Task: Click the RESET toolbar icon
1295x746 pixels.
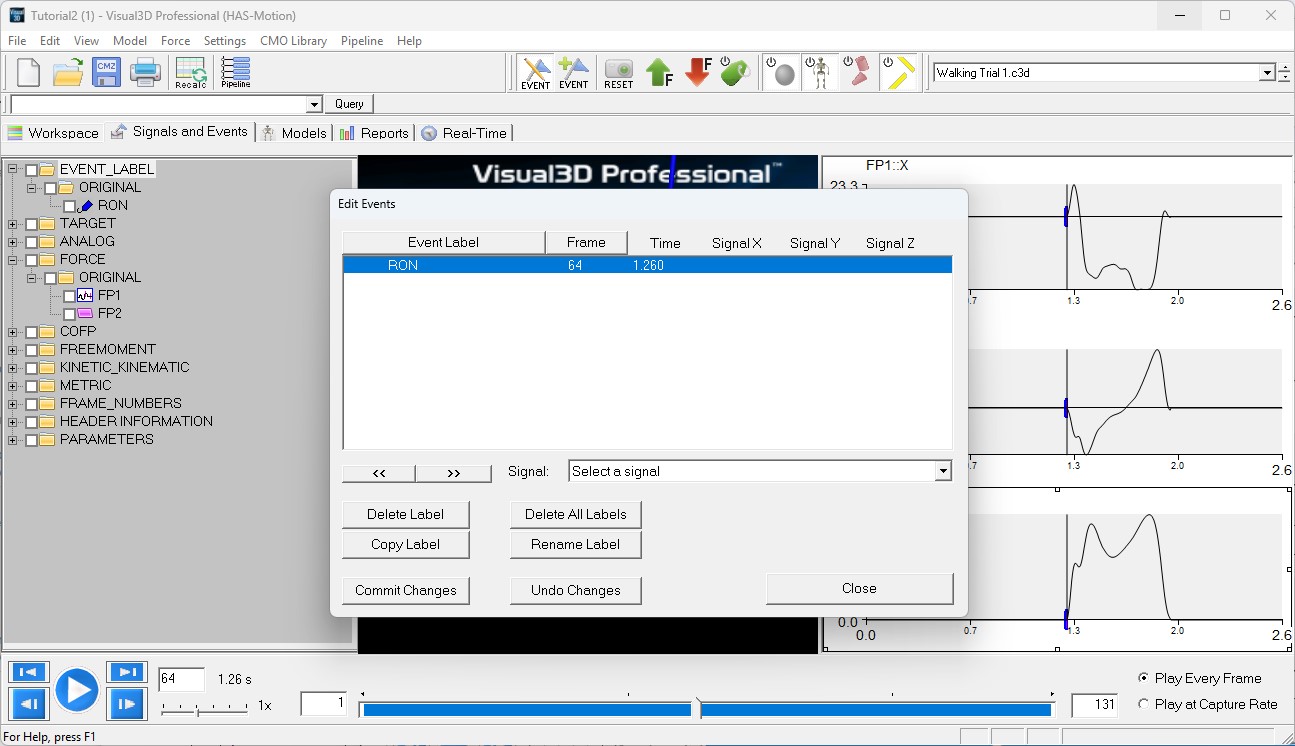Action: coord(619,73)
